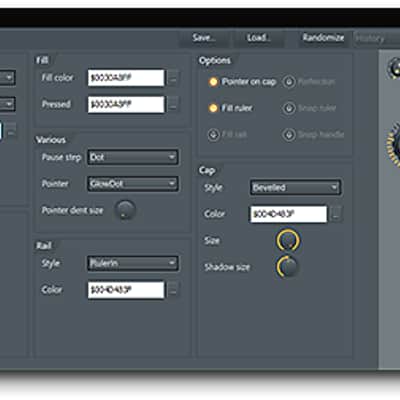Click the Rail Color value field
This screenshot has width=400, height=400.
pos(126,290)
